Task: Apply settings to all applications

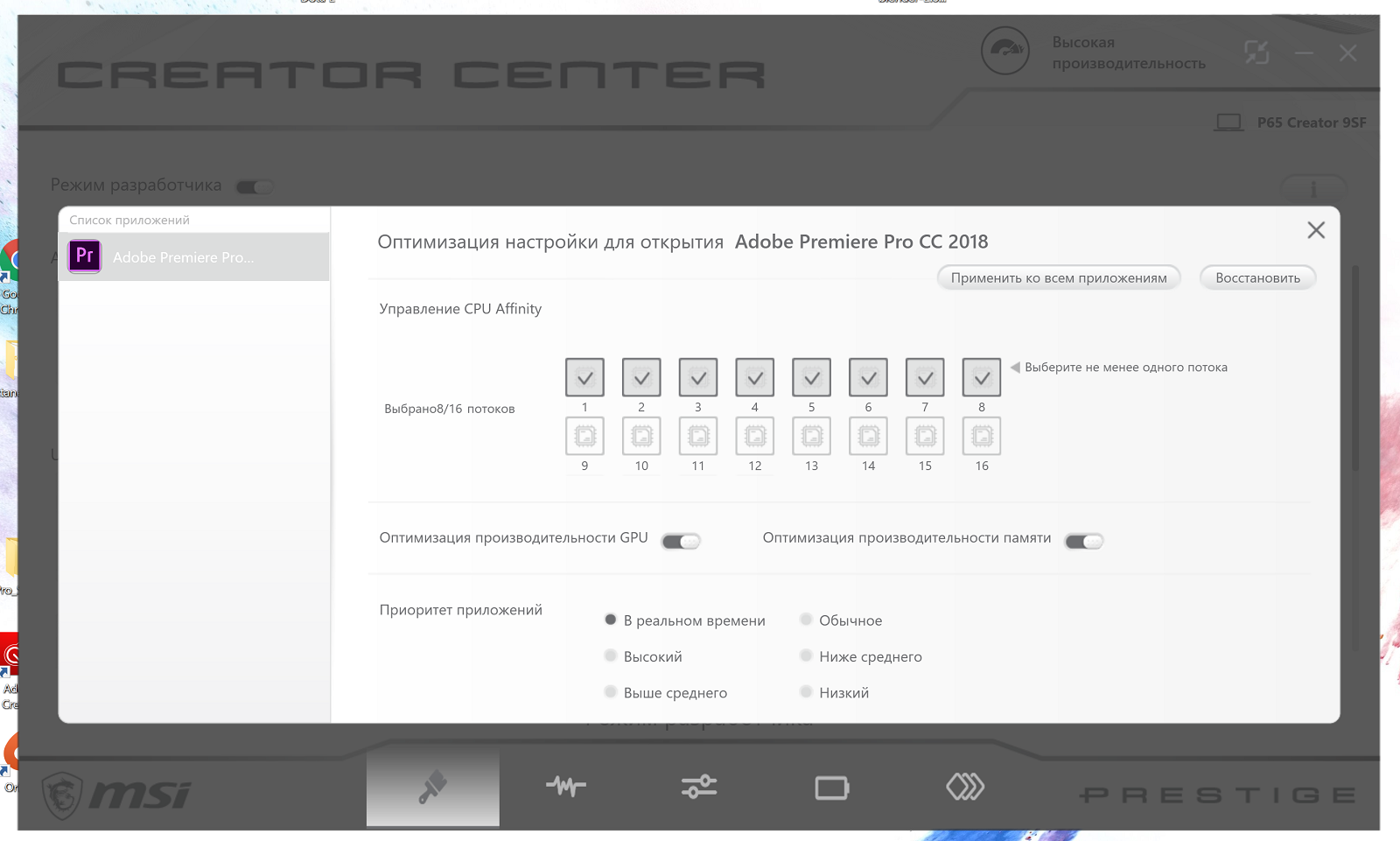Action: (x=1059, y=277)
